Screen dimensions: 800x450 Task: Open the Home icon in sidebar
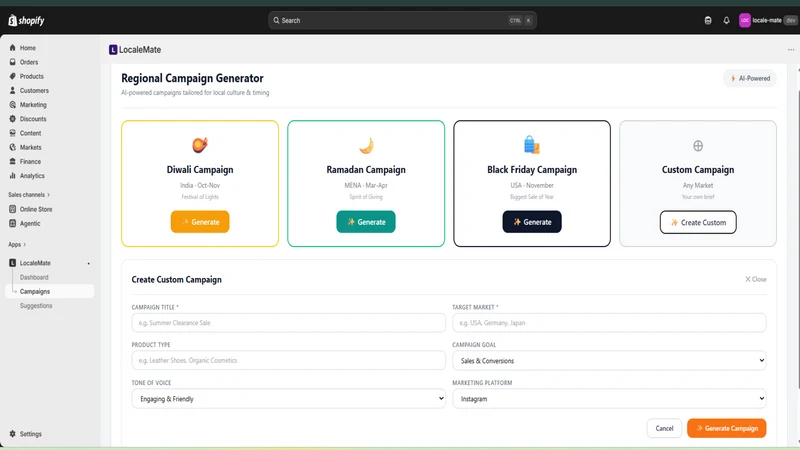[x=13, y=47]
